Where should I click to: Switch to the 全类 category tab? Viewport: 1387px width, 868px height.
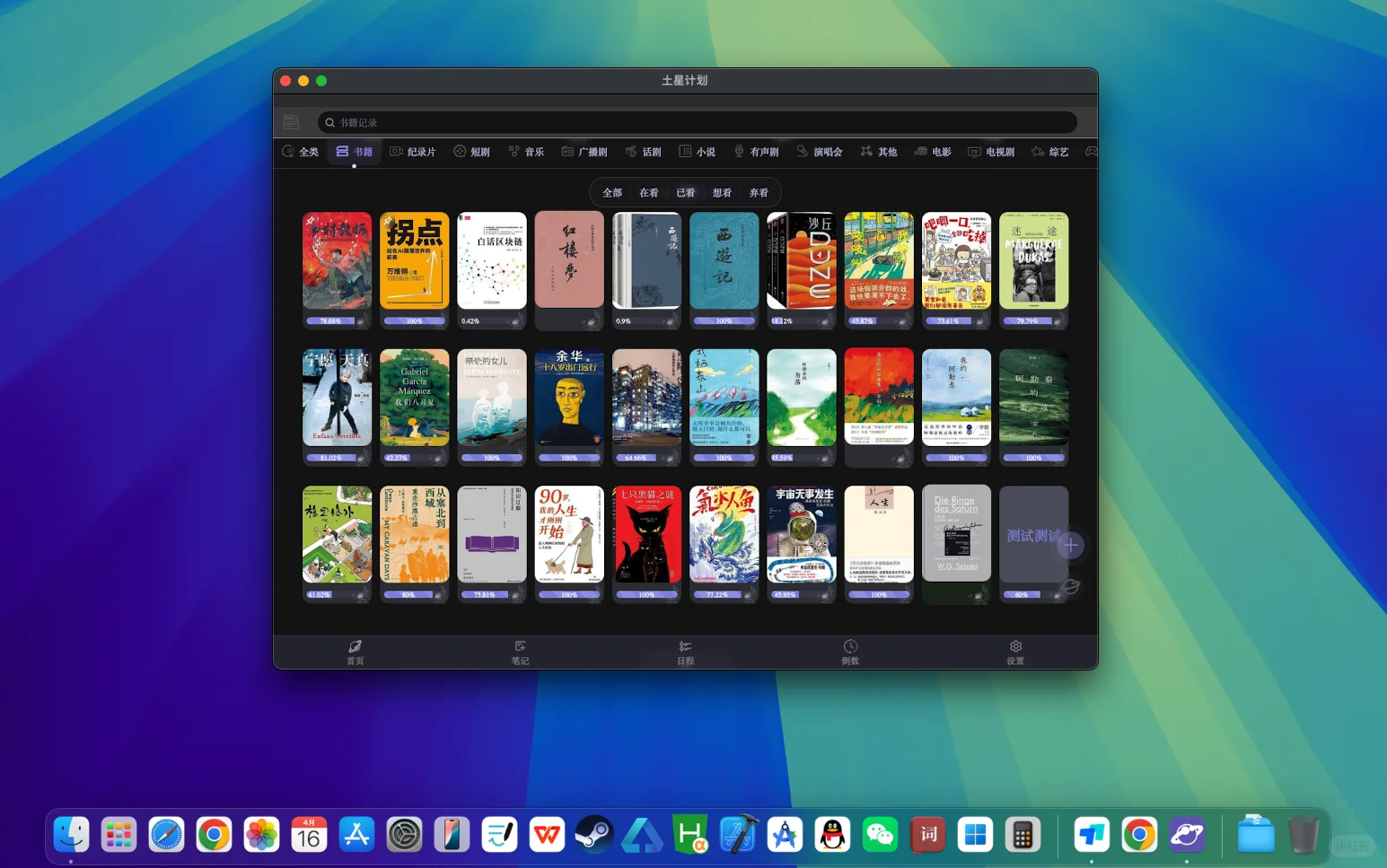[301, 152]
